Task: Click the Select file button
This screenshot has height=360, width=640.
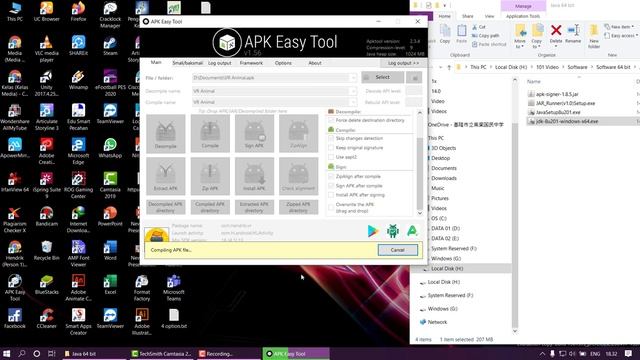Action: 382,77
